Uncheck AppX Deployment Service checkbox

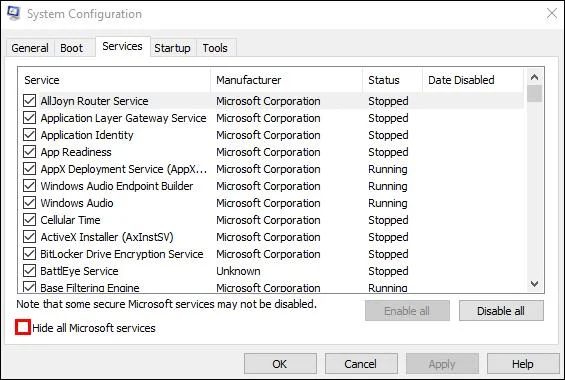[x=30, y=169]
